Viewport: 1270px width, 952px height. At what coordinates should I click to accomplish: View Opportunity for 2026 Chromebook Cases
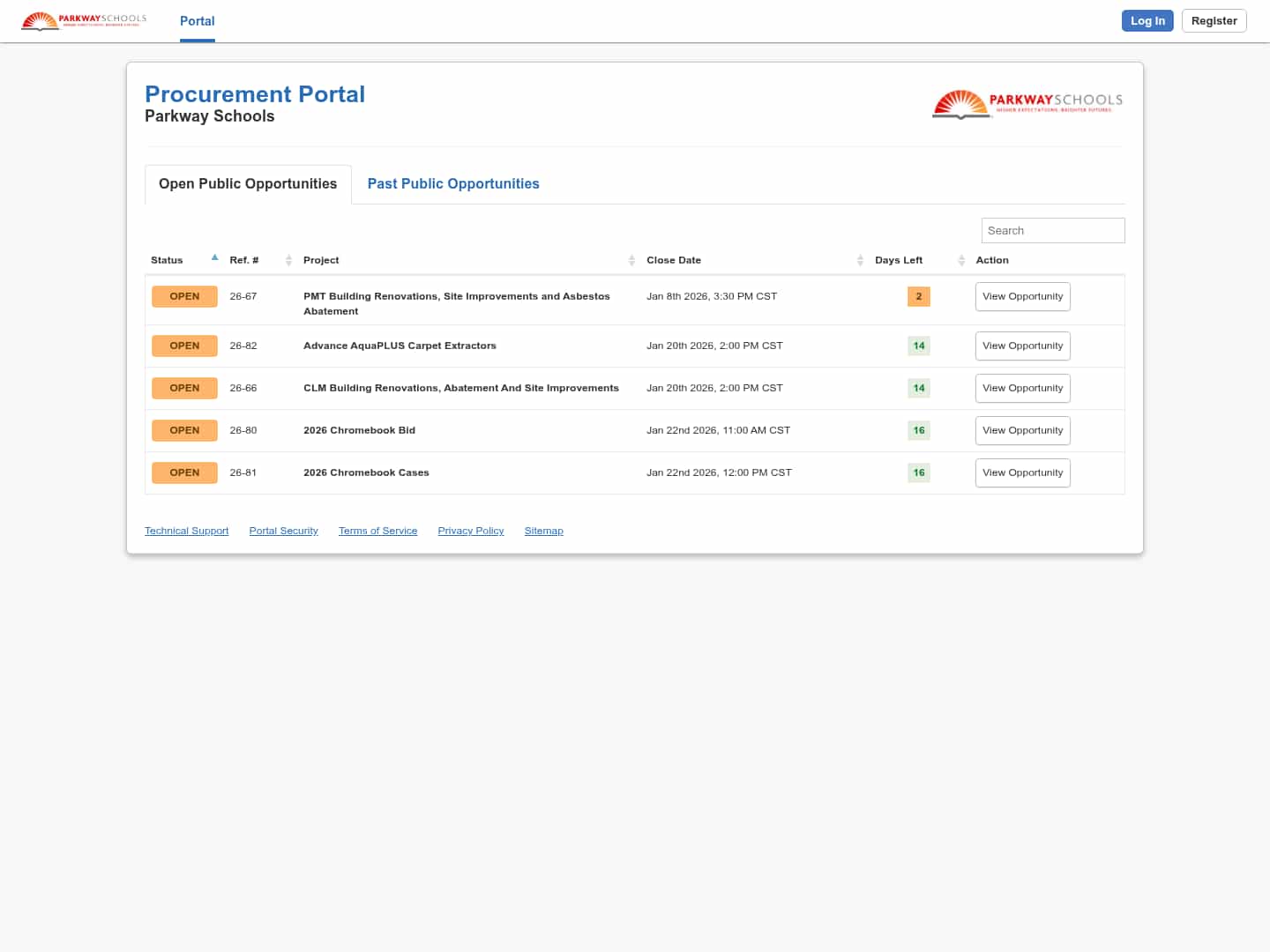[1022, 473]
